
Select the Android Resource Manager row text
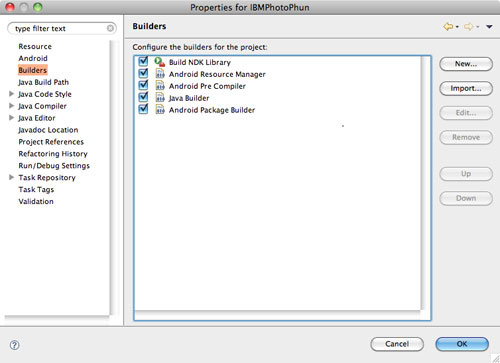click(217, 74)
